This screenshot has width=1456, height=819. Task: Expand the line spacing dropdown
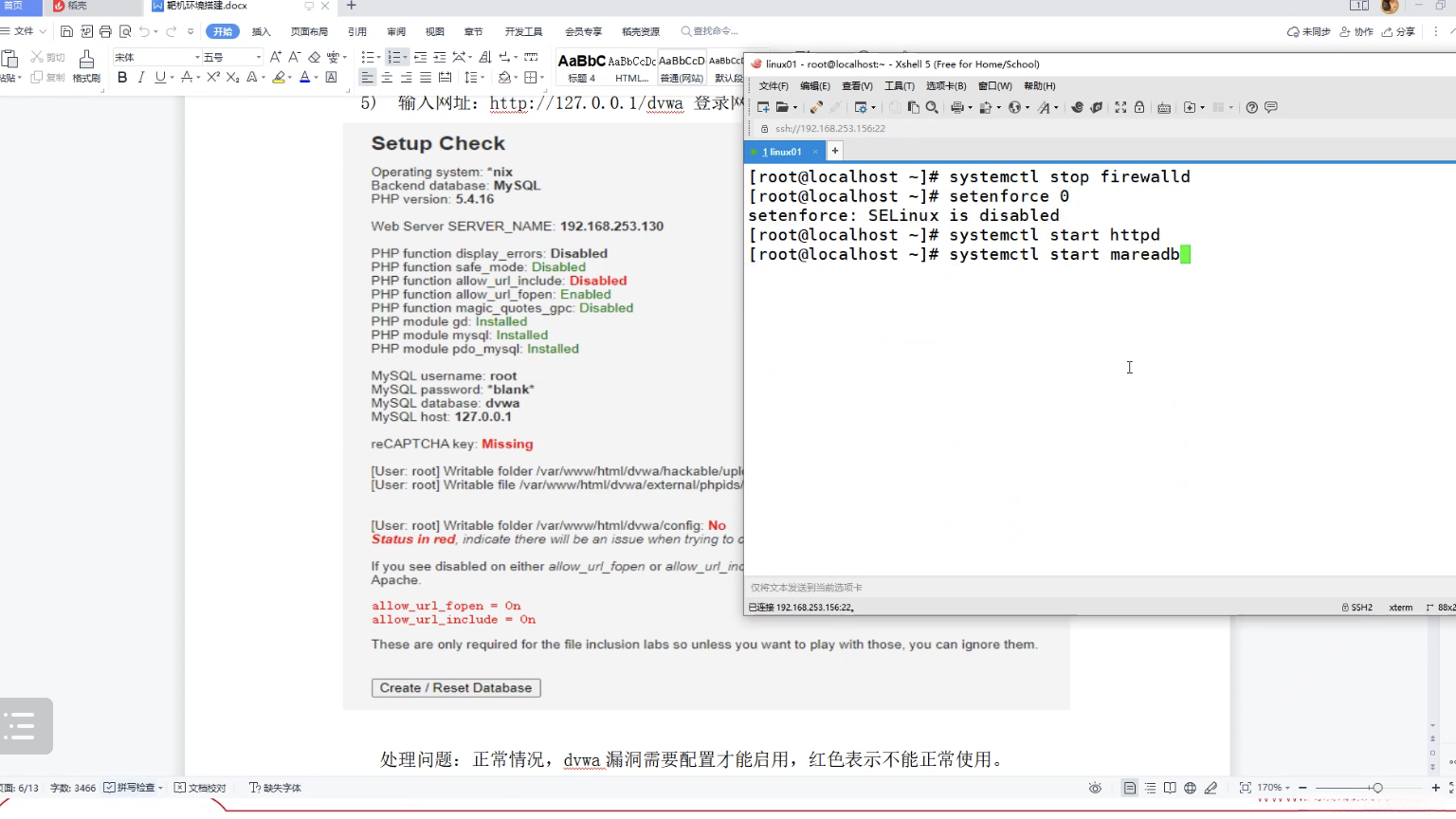tap(482, 78)
